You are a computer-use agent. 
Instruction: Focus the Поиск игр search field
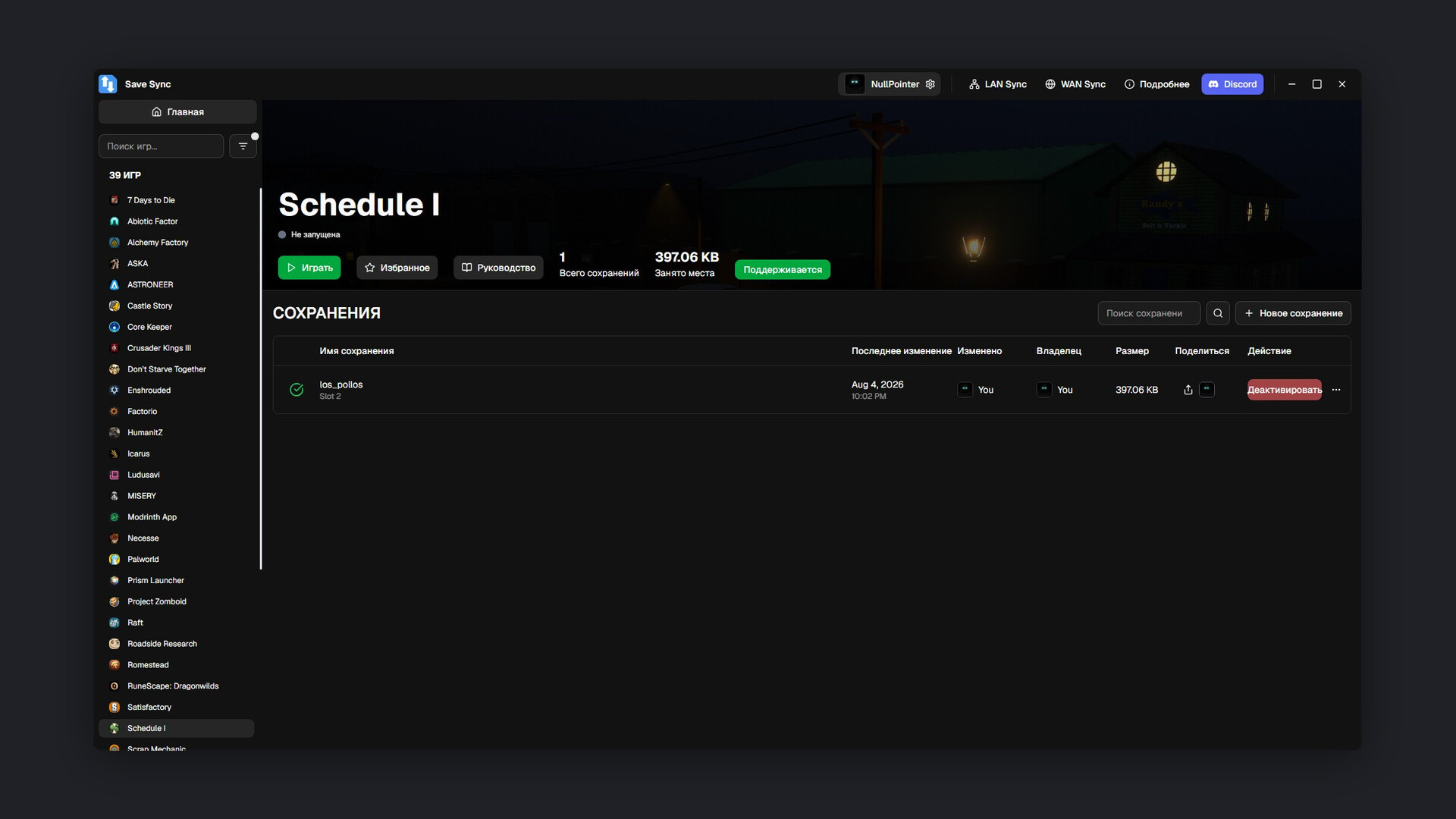(161, 146)
